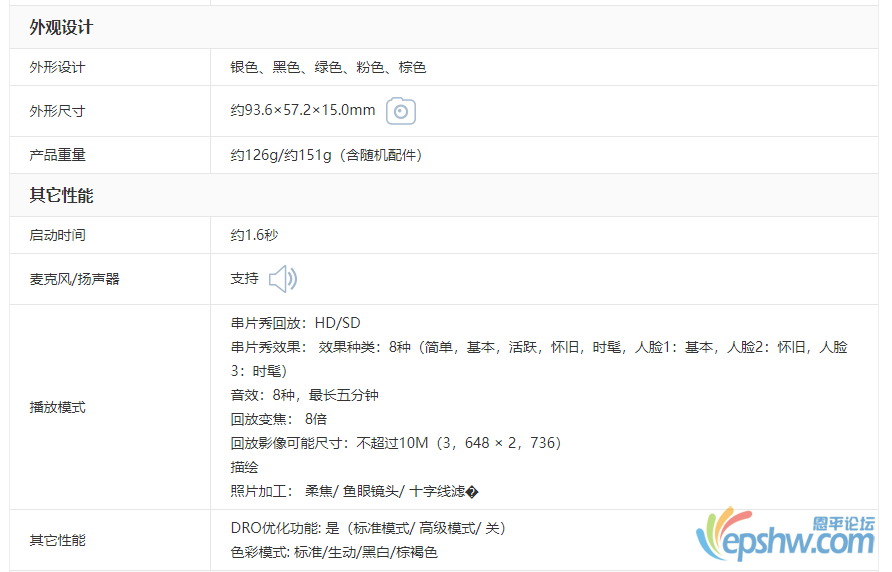Click the line 串片秀回放：HD/SD

[295, 323]
